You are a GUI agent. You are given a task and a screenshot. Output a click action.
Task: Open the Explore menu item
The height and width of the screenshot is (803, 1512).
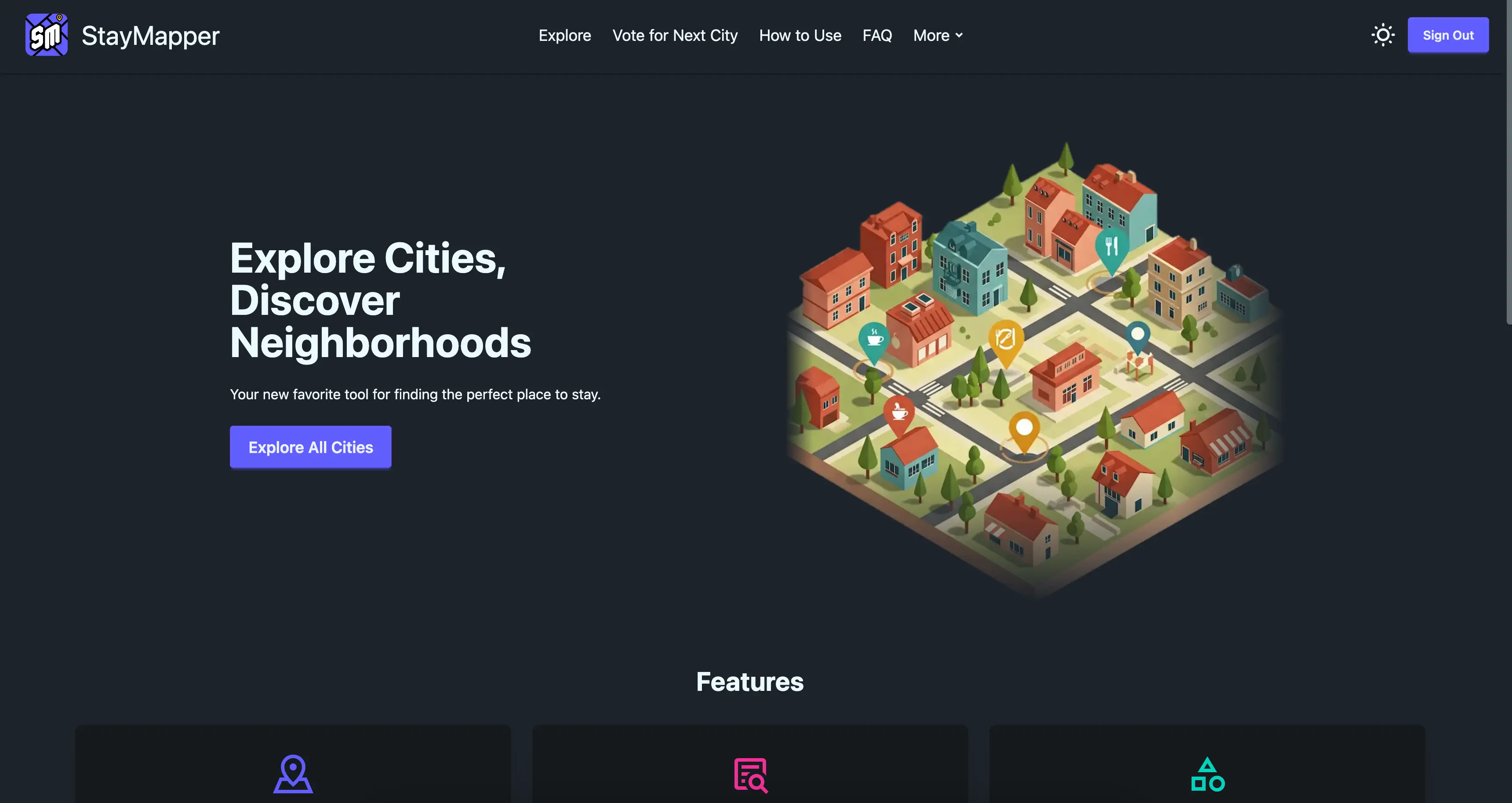coord(565,35)
